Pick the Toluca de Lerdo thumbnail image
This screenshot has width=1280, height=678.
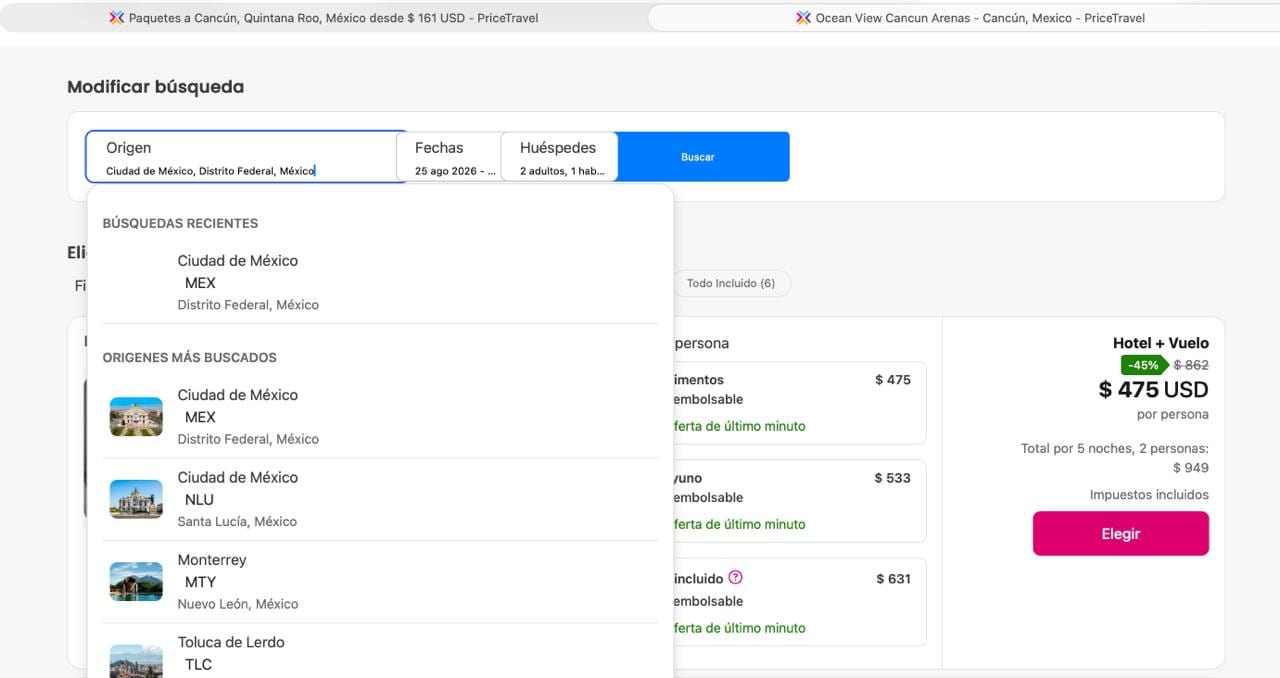[136, 660]
